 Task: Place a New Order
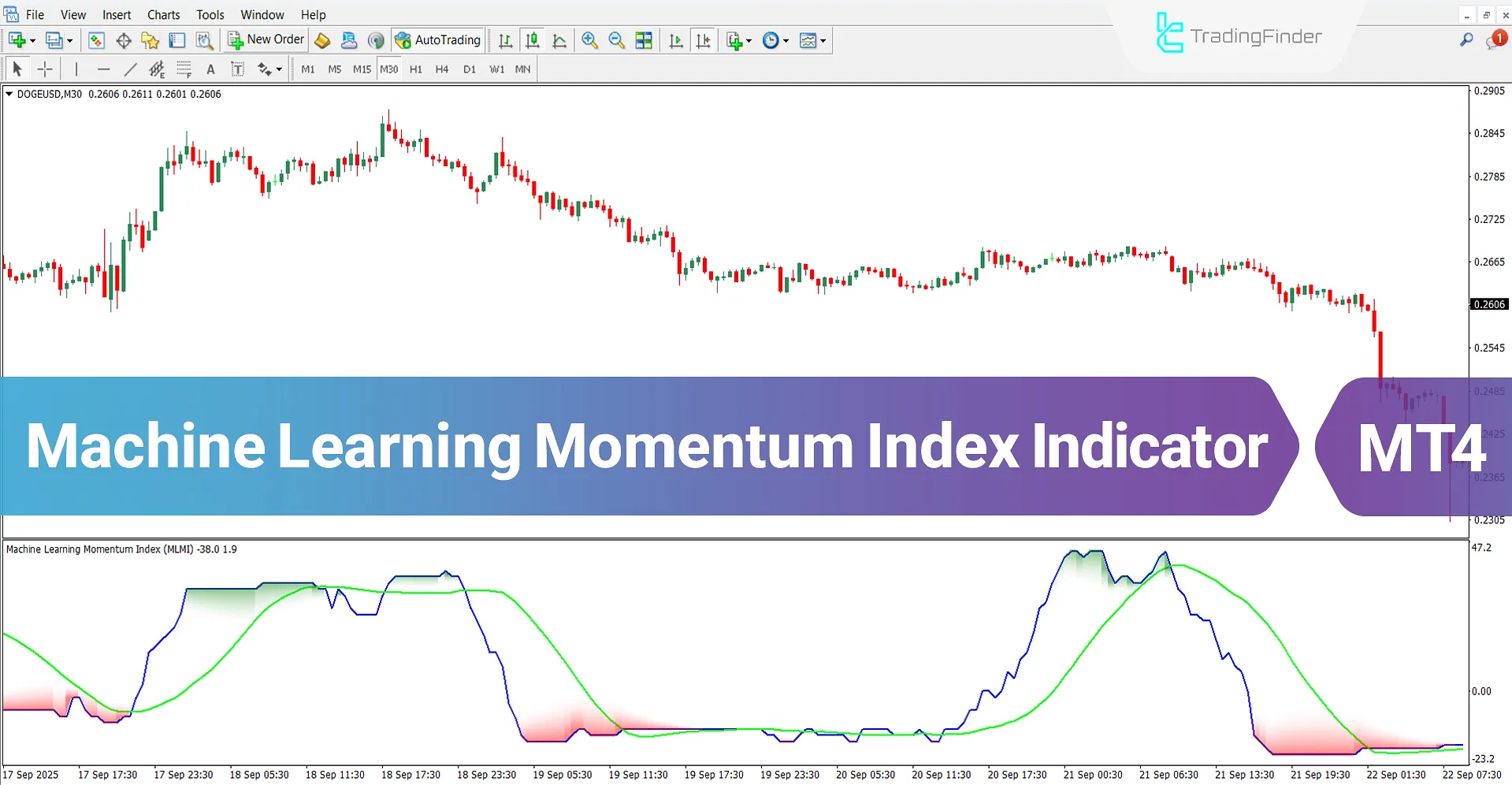265,39
